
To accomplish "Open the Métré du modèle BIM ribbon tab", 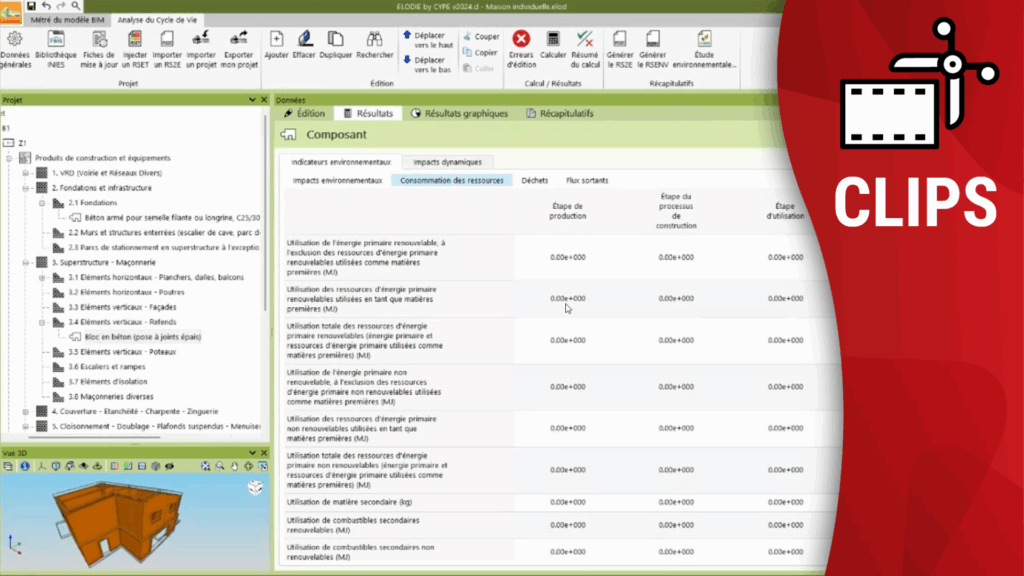I will pos(68,20).
